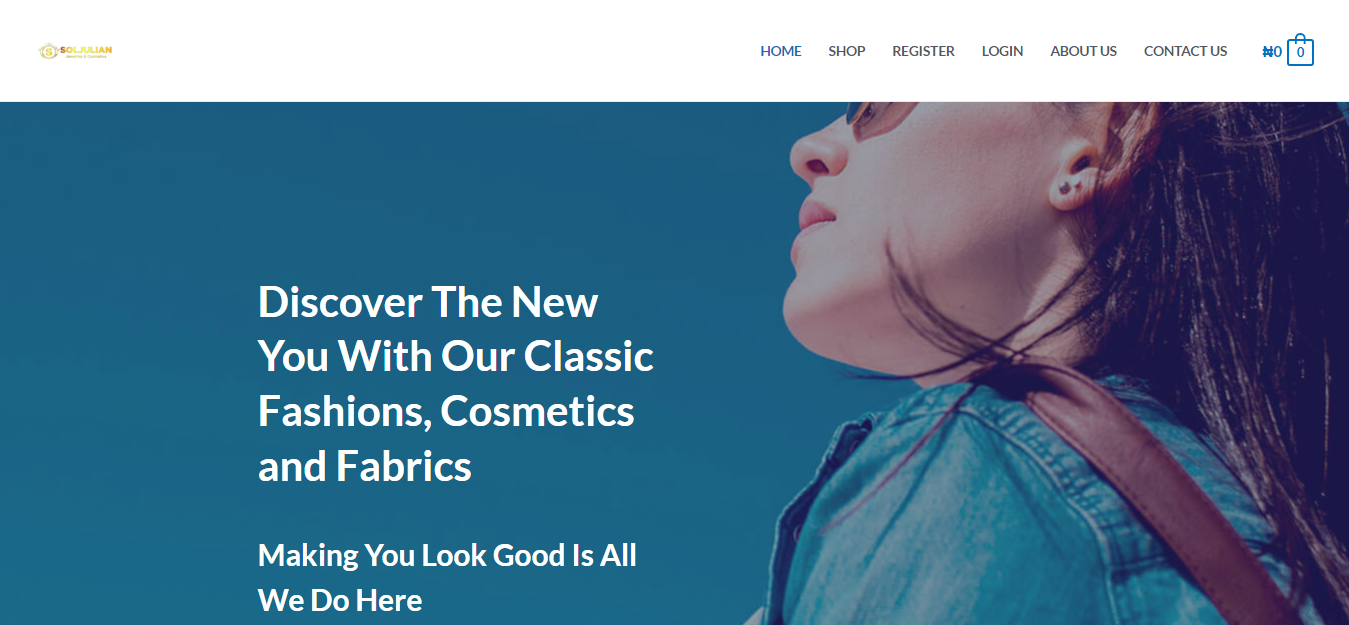The image size is (1349, 625).
Task: Click the ₦0 cart total amount
Action: click(x=1272, y=52)
